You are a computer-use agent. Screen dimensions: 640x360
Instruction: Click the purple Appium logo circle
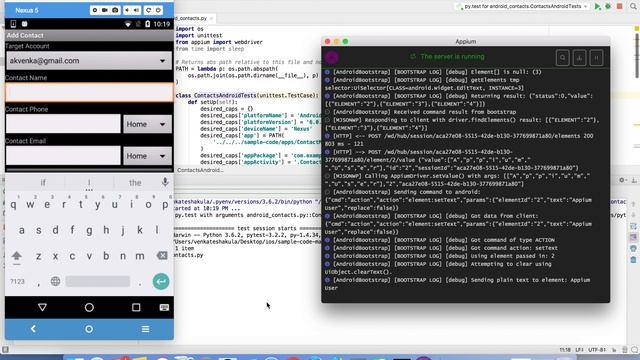click(x=332, y=57)
